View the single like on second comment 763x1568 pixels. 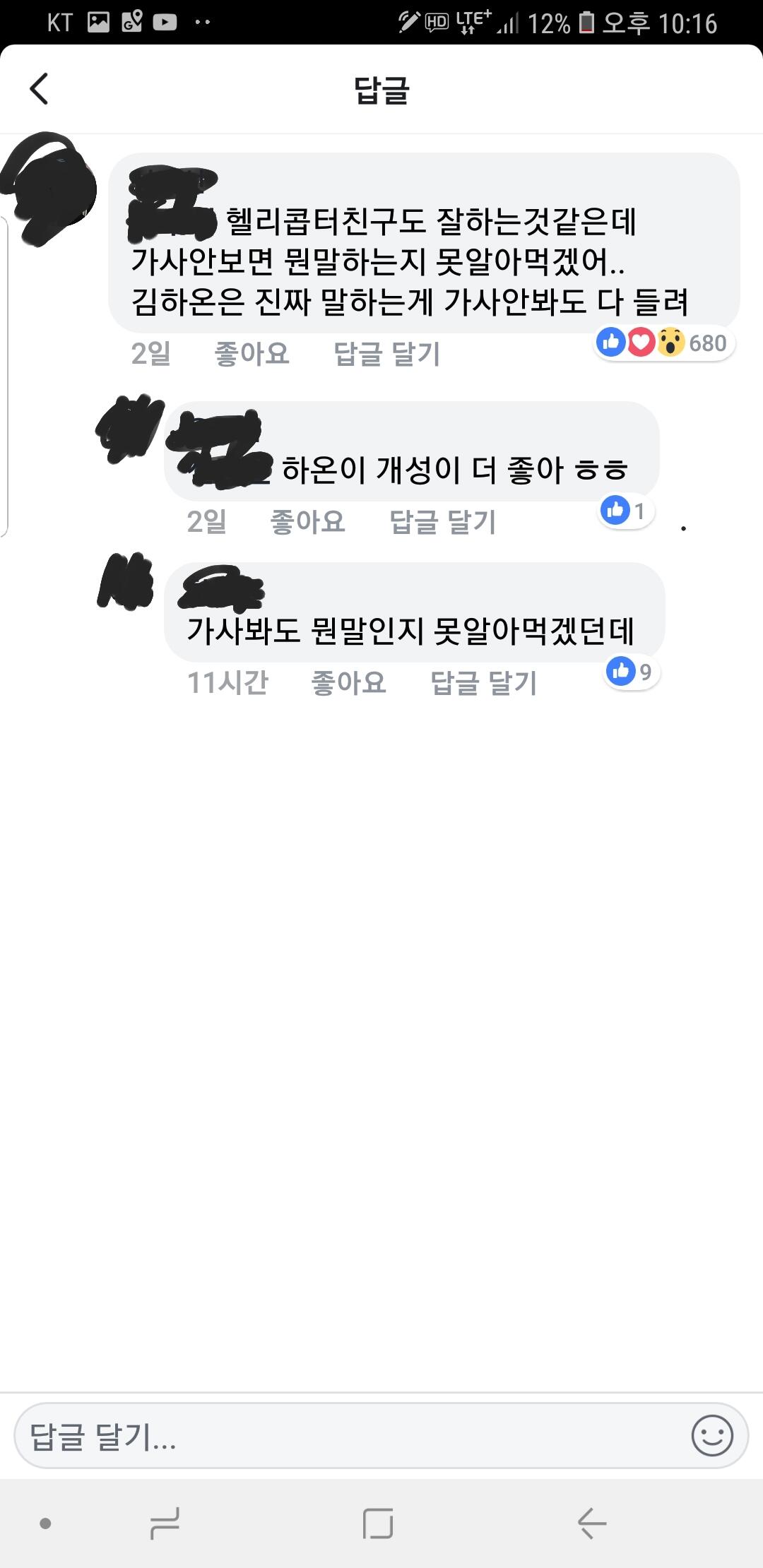pyautogui.click(x=626, y=511)
